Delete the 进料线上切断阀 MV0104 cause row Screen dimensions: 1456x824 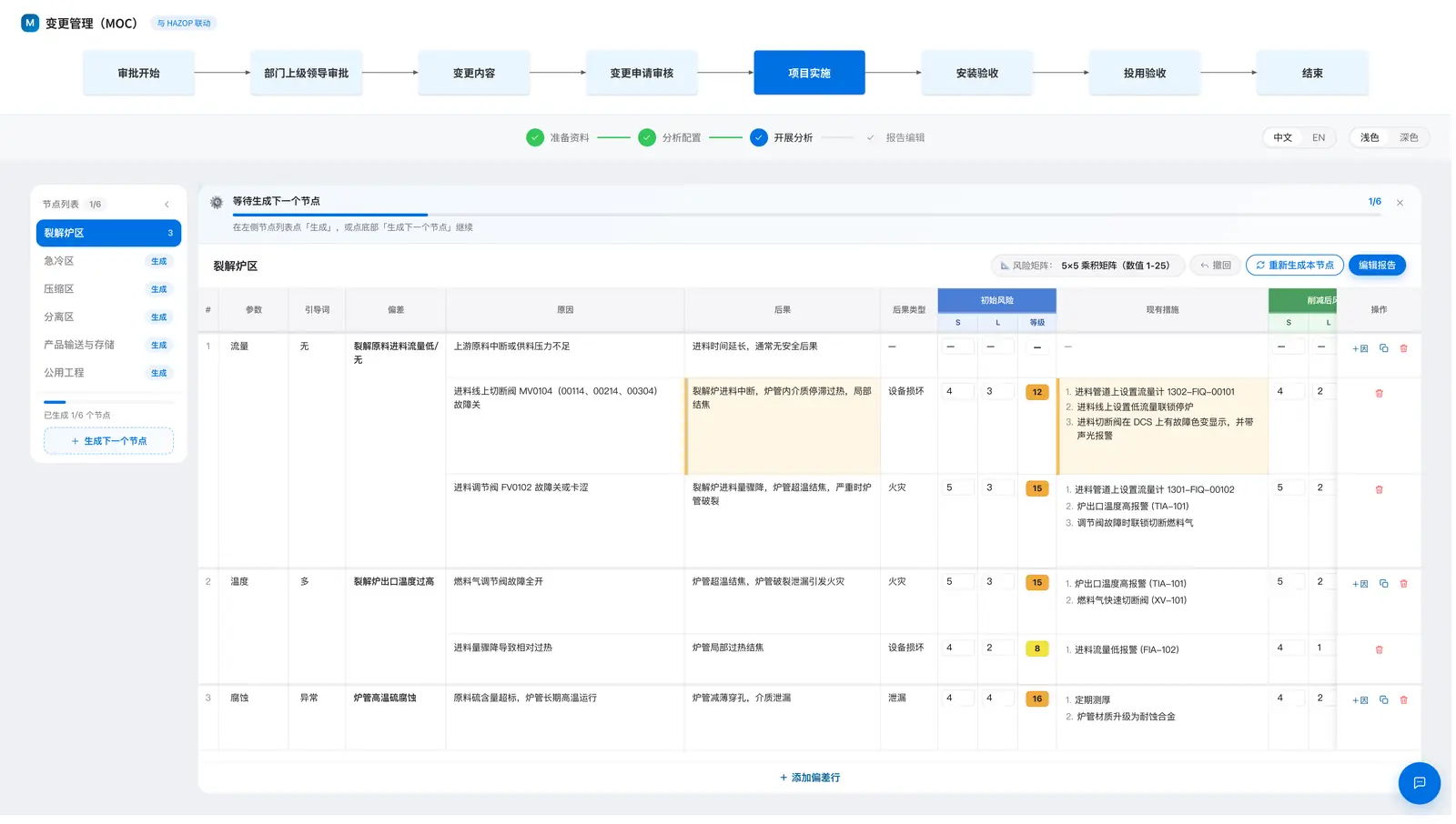pos(1379,393)
